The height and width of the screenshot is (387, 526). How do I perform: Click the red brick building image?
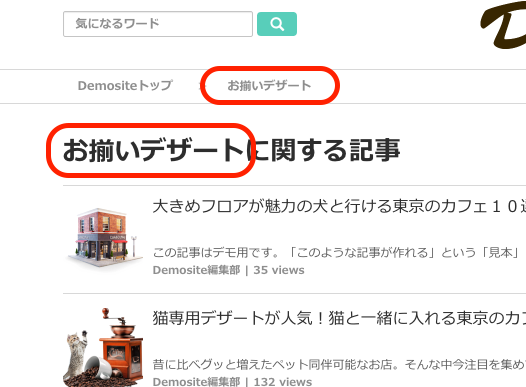click(104, 238)
